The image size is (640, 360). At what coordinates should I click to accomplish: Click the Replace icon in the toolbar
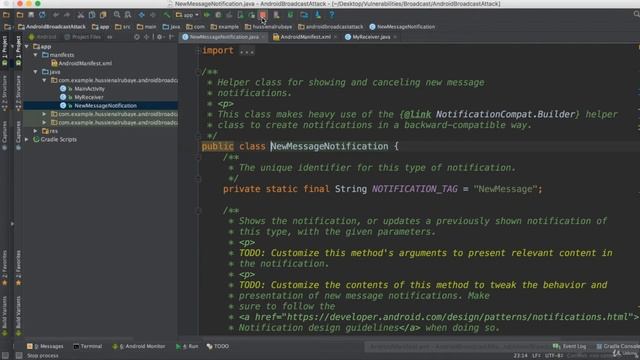(x=128, y=15)
